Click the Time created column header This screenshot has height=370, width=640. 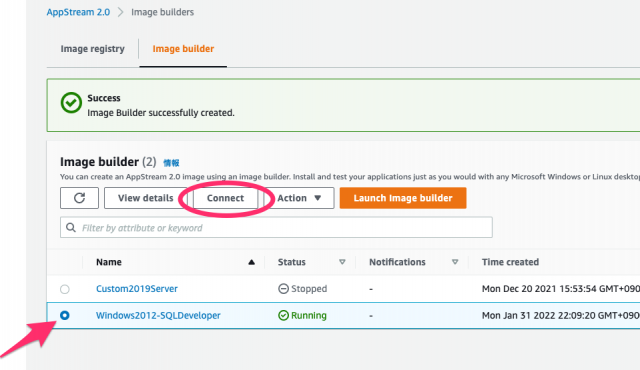[510, 262]
